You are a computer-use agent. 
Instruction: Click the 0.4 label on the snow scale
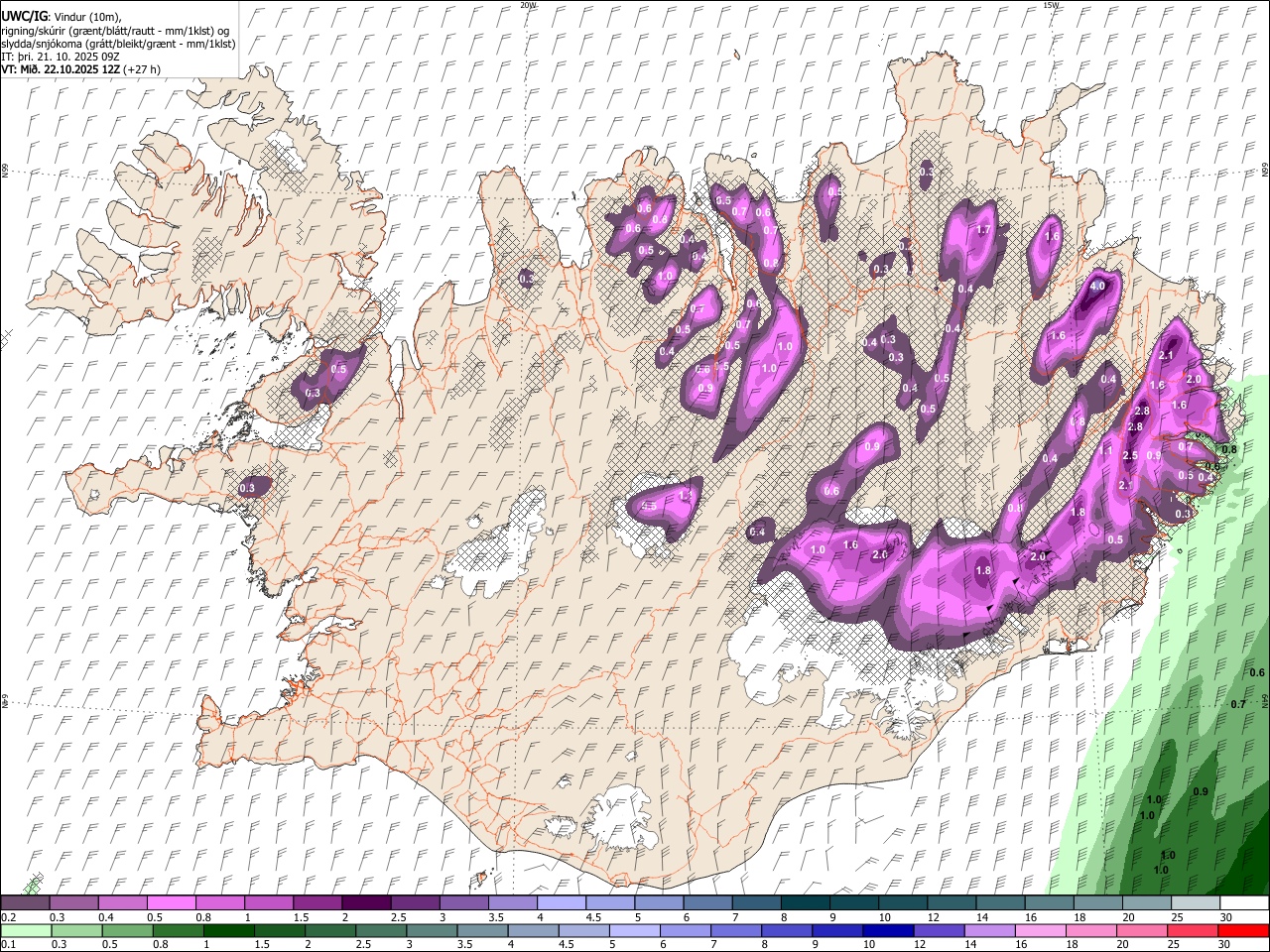[104, 917]
